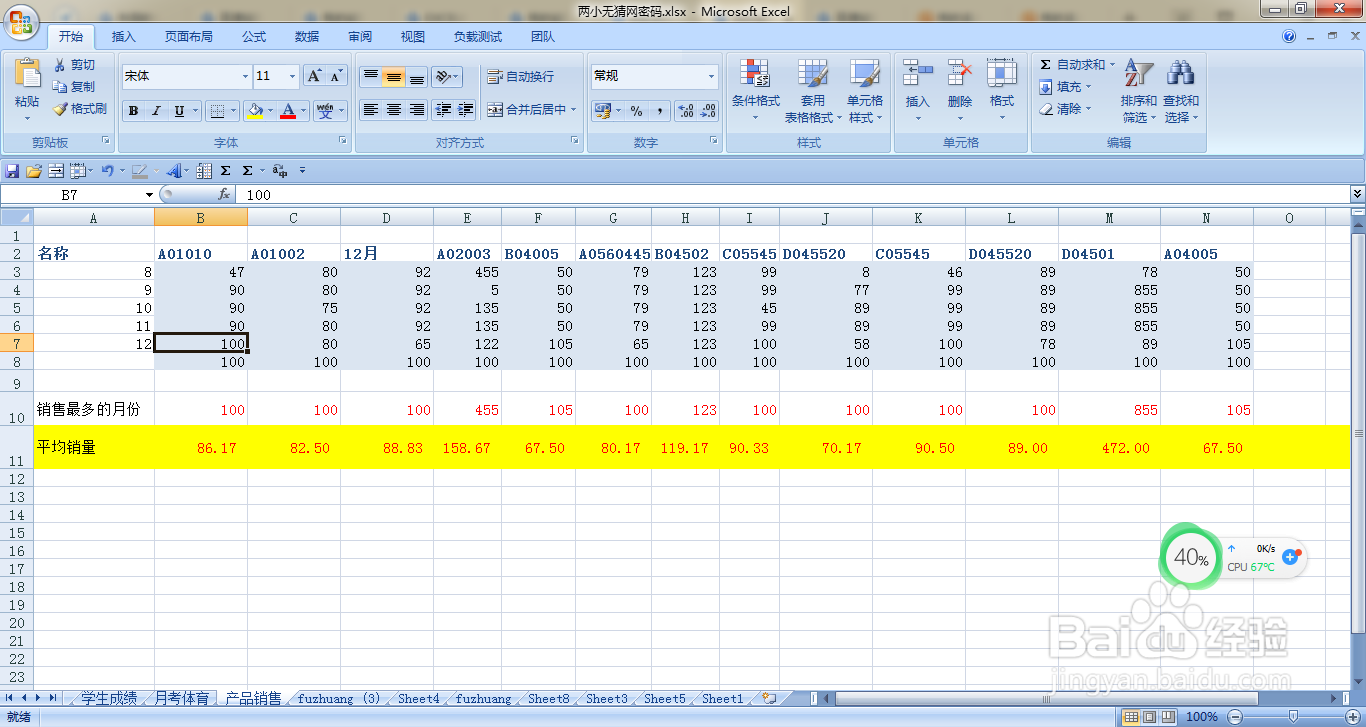Switch to the 学生成绩 sheet tab
The width and height of the screenshot is (1366, 727).
pos(109,698)
